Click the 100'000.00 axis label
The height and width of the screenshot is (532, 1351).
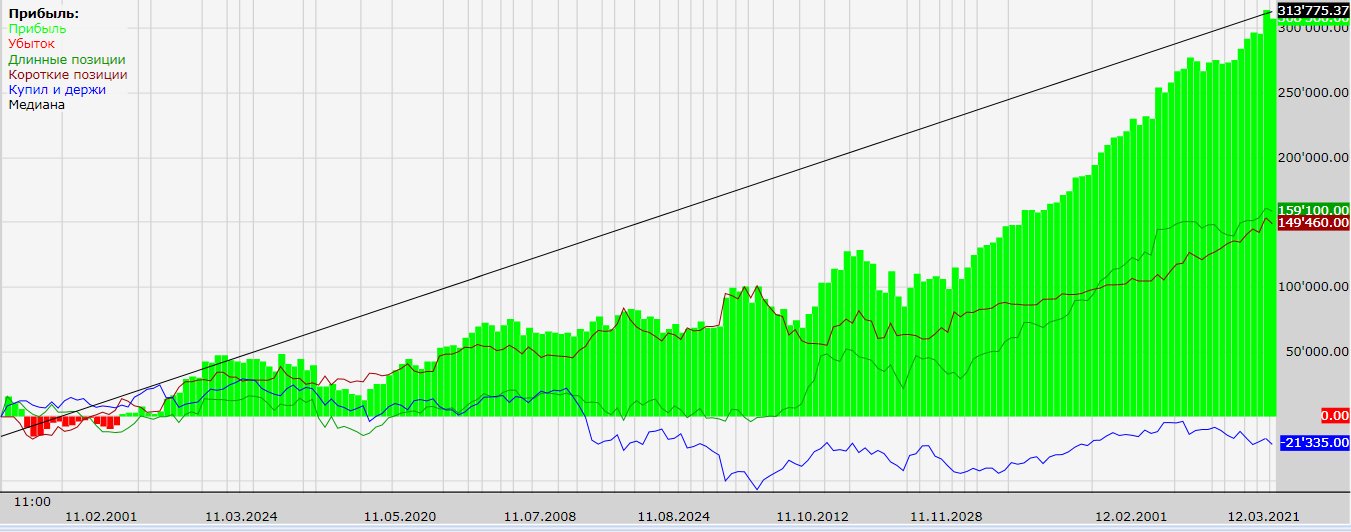point(1313,288)
